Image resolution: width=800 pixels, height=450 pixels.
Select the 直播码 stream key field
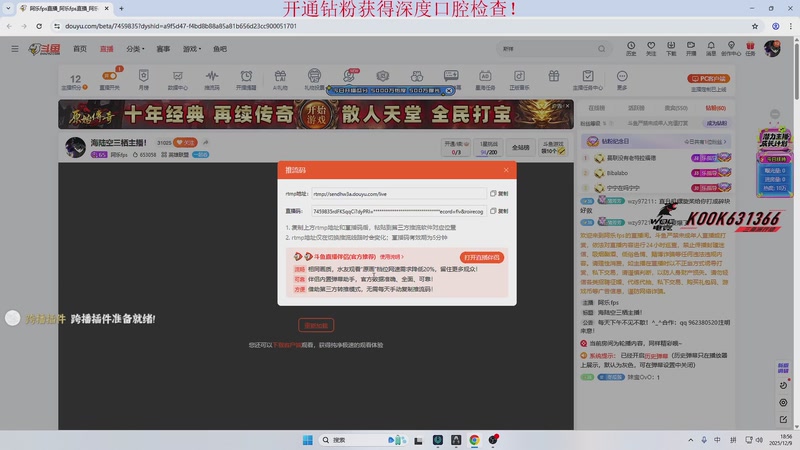pos(398,211)
